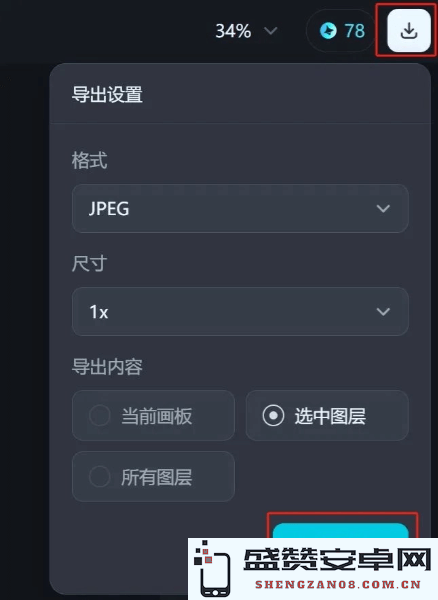Click the chevron arrow in the JPEG field

383,209
